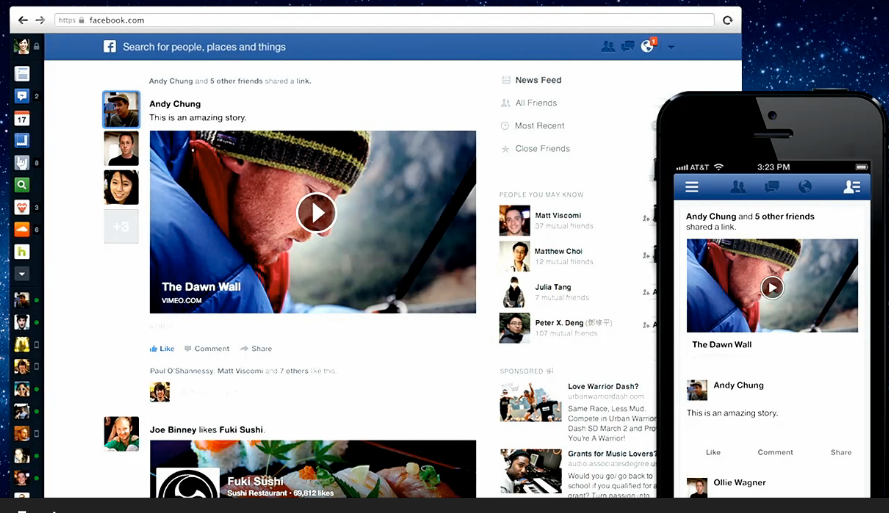The height and width of the screenshot is (513, 889).
Task: Click the facebook.com address bar
Action: (384, 20)
